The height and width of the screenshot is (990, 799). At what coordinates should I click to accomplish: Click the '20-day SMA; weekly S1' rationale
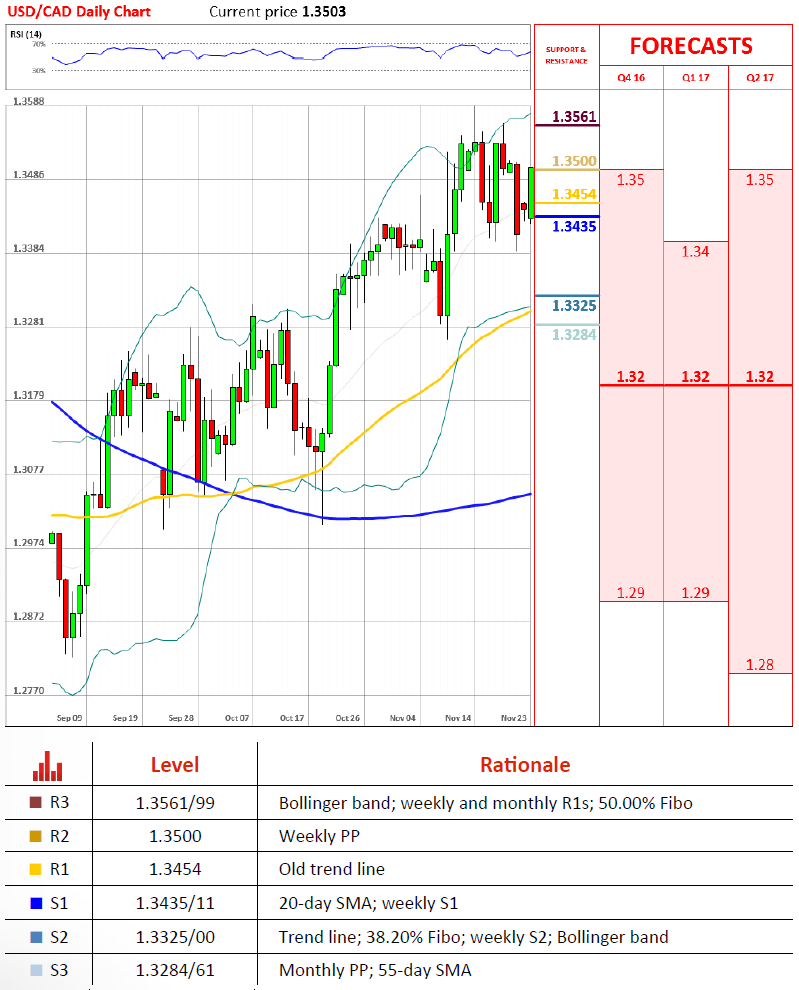(368, 904)
